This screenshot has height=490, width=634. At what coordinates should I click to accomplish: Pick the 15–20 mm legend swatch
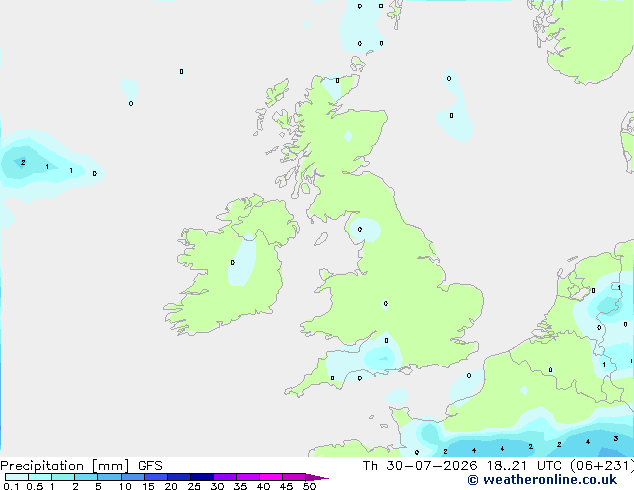[155, 477]
